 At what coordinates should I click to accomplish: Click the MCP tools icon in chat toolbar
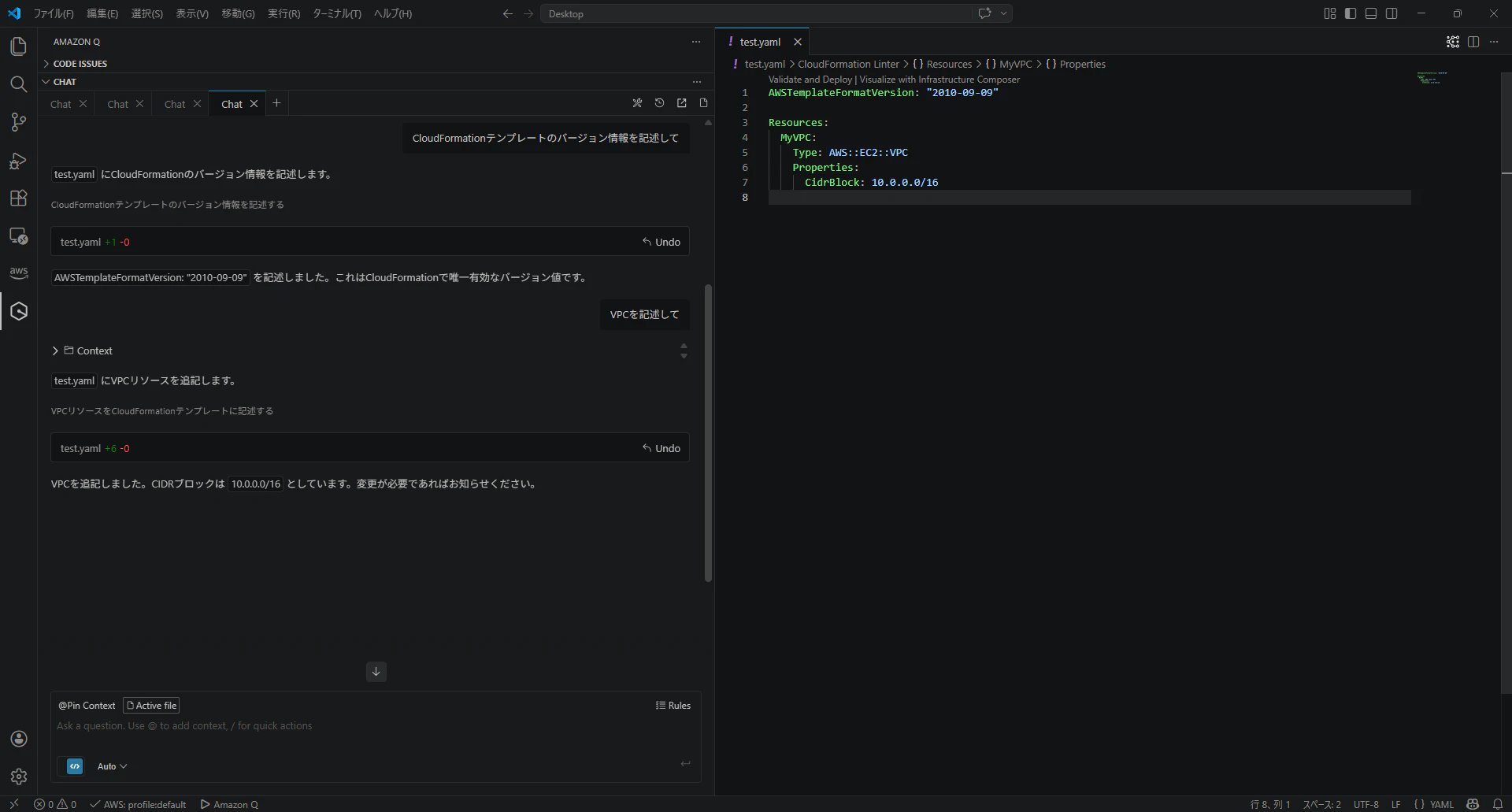[637, 103]
